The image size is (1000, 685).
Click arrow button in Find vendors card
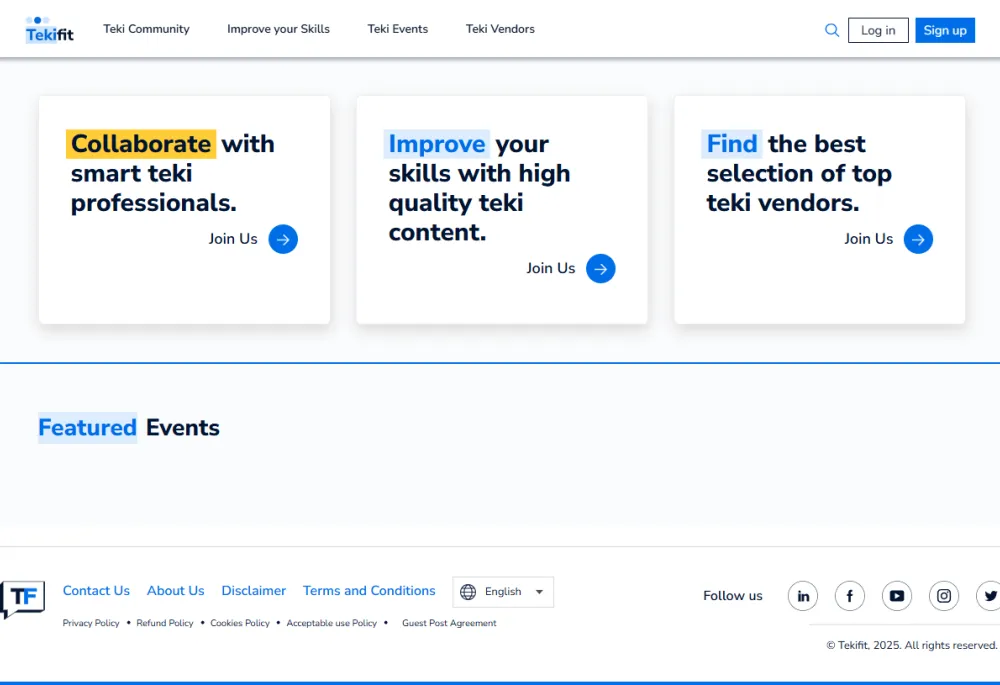coord(918,239)
